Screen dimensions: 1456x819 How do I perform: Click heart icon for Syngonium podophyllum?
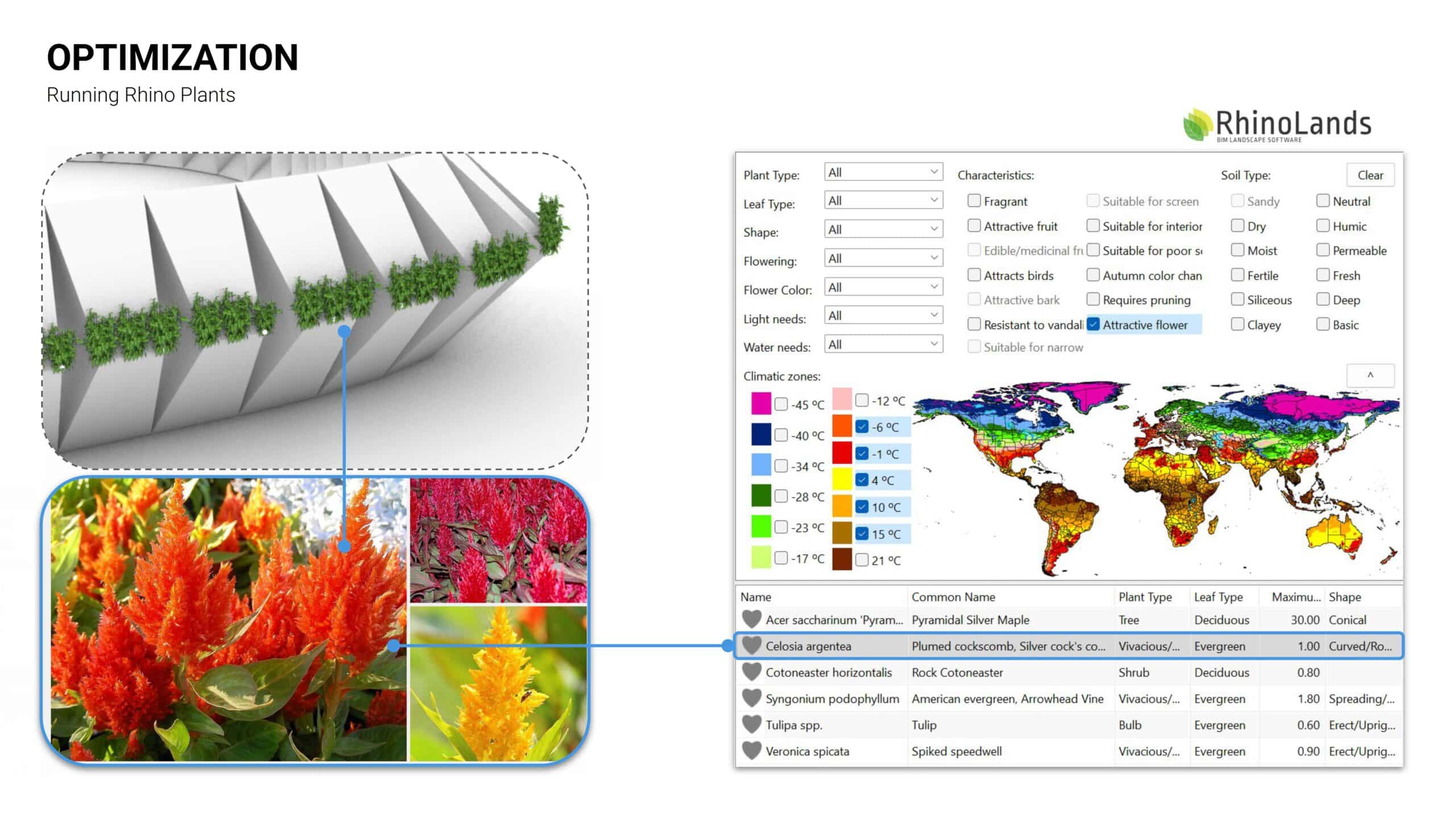(751, 698)
